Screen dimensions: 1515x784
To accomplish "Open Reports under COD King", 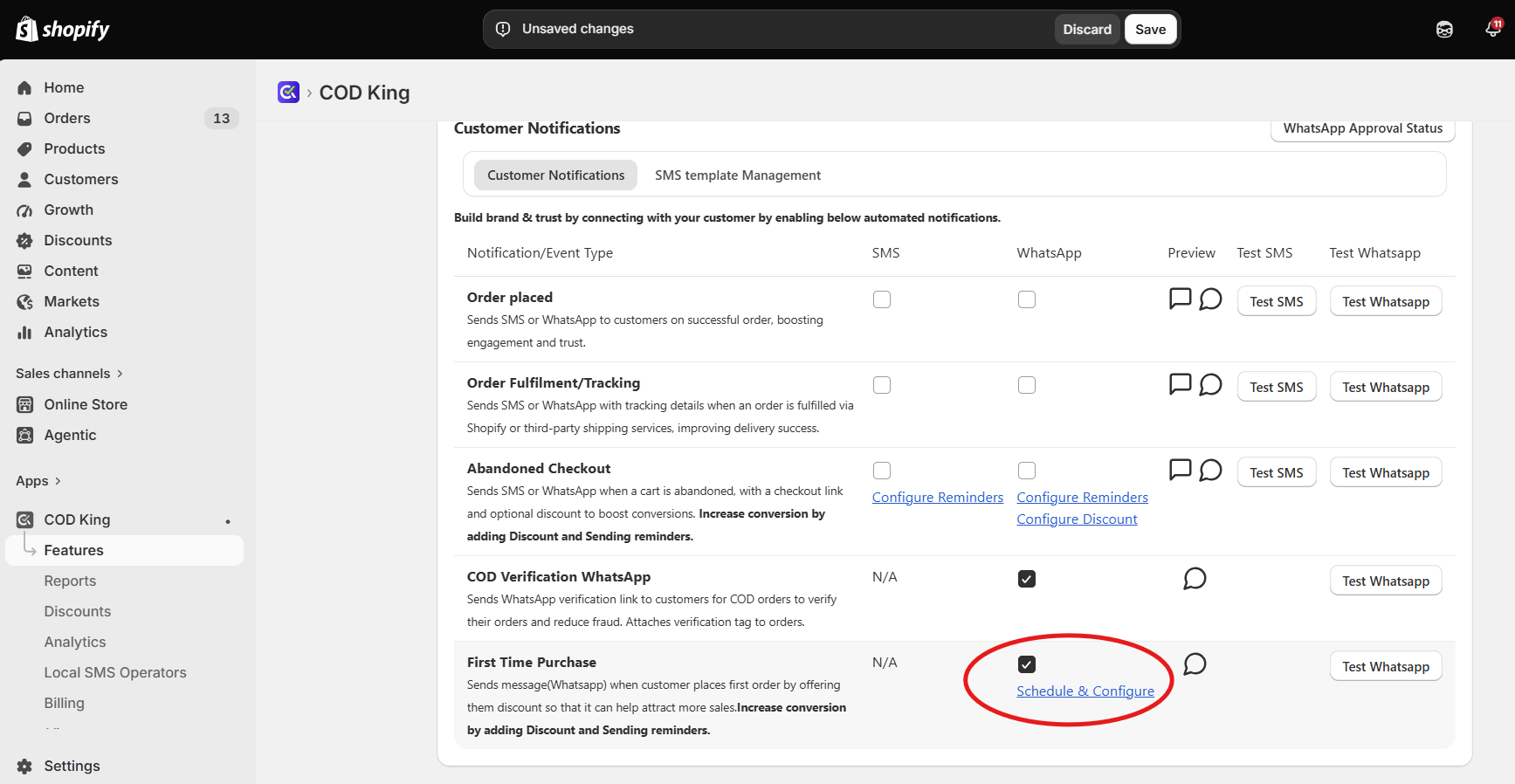I will tap(70, 581).
